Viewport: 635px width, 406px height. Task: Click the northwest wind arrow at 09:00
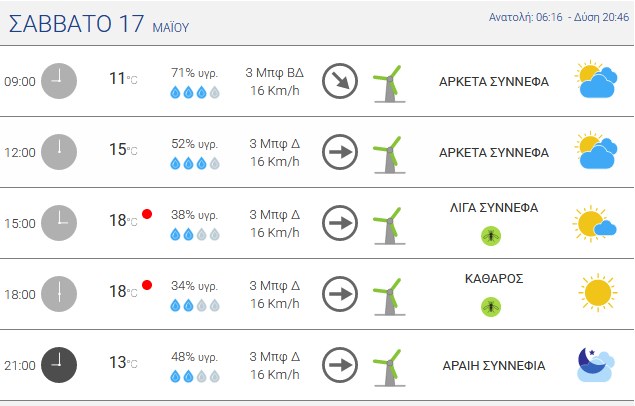340,81
